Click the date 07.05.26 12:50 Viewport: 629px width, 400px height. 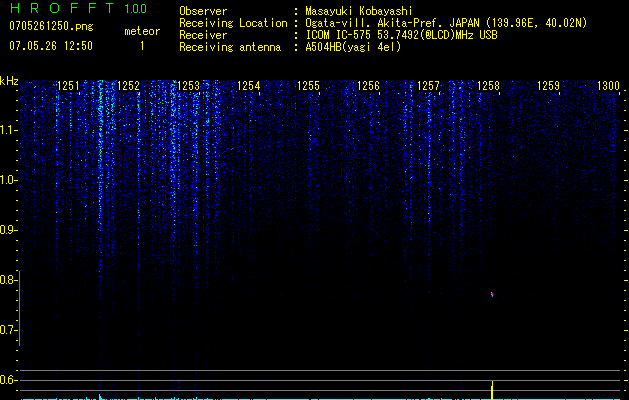(51, 46)
